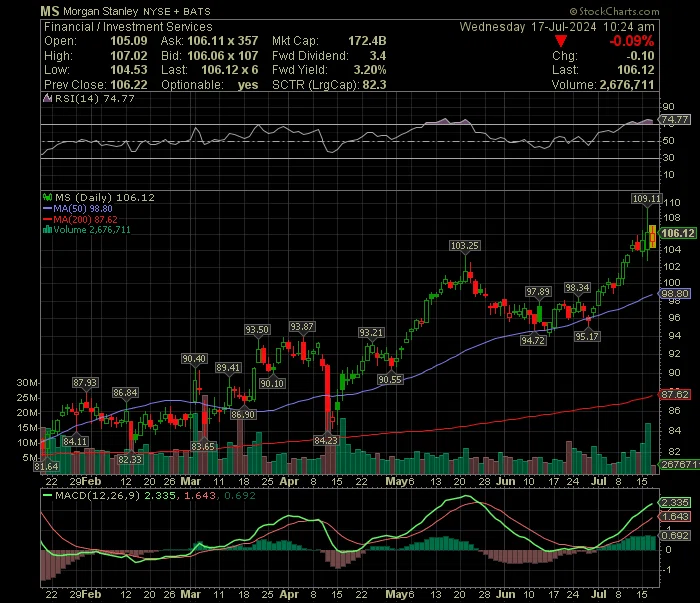Click the MACD(12,26,9) legend label
Image resolution: width=700 pixels, height=603 pixels.
coord(97,495)
